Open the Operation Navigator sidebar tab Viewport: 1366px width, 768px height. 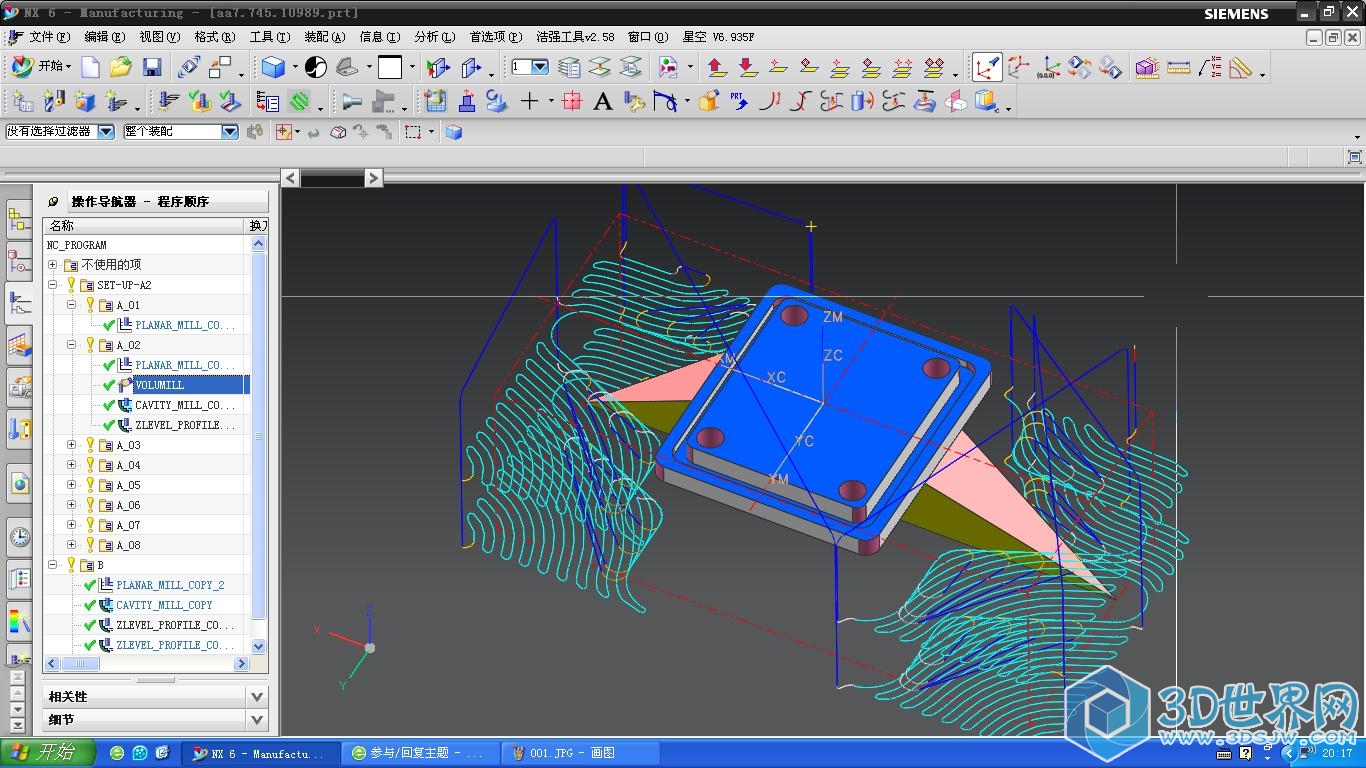(x=19, y=303)
